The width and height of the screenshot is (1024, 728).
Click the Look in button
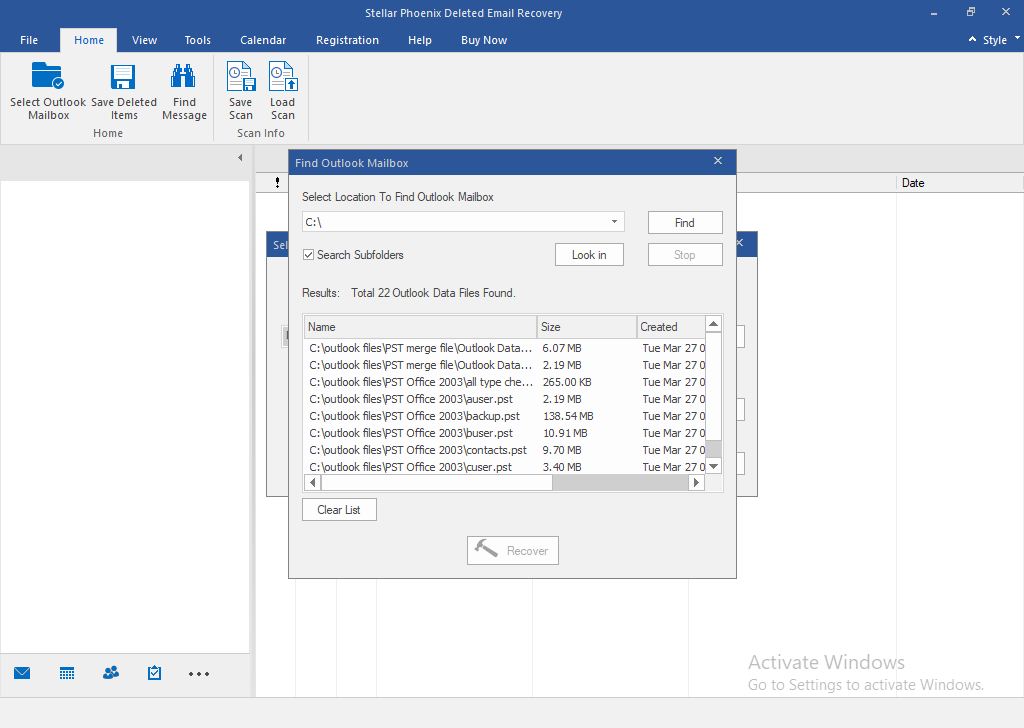tap(589, 255)
